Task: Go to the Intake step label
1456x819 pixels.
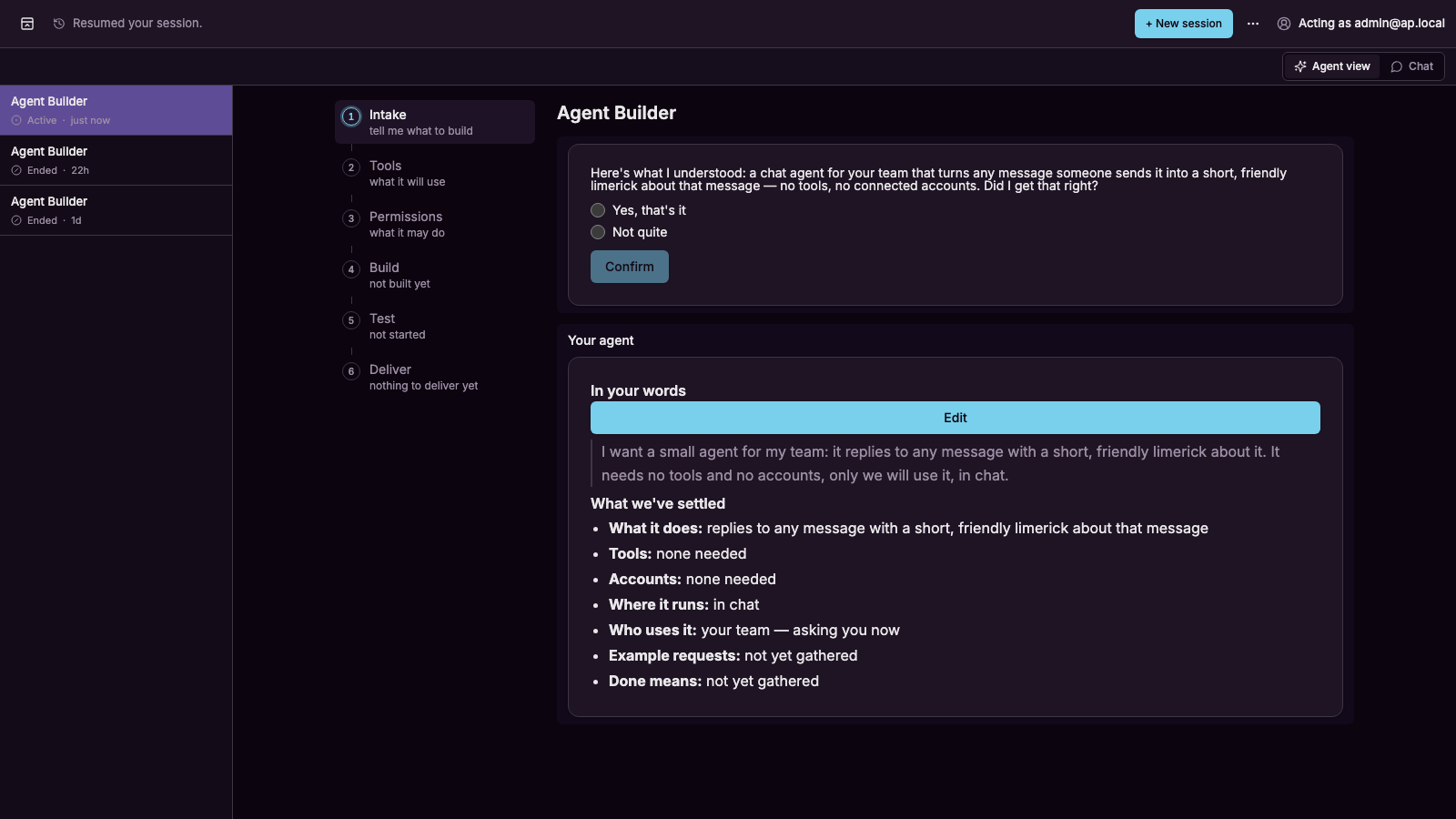Action: point(388,115)
